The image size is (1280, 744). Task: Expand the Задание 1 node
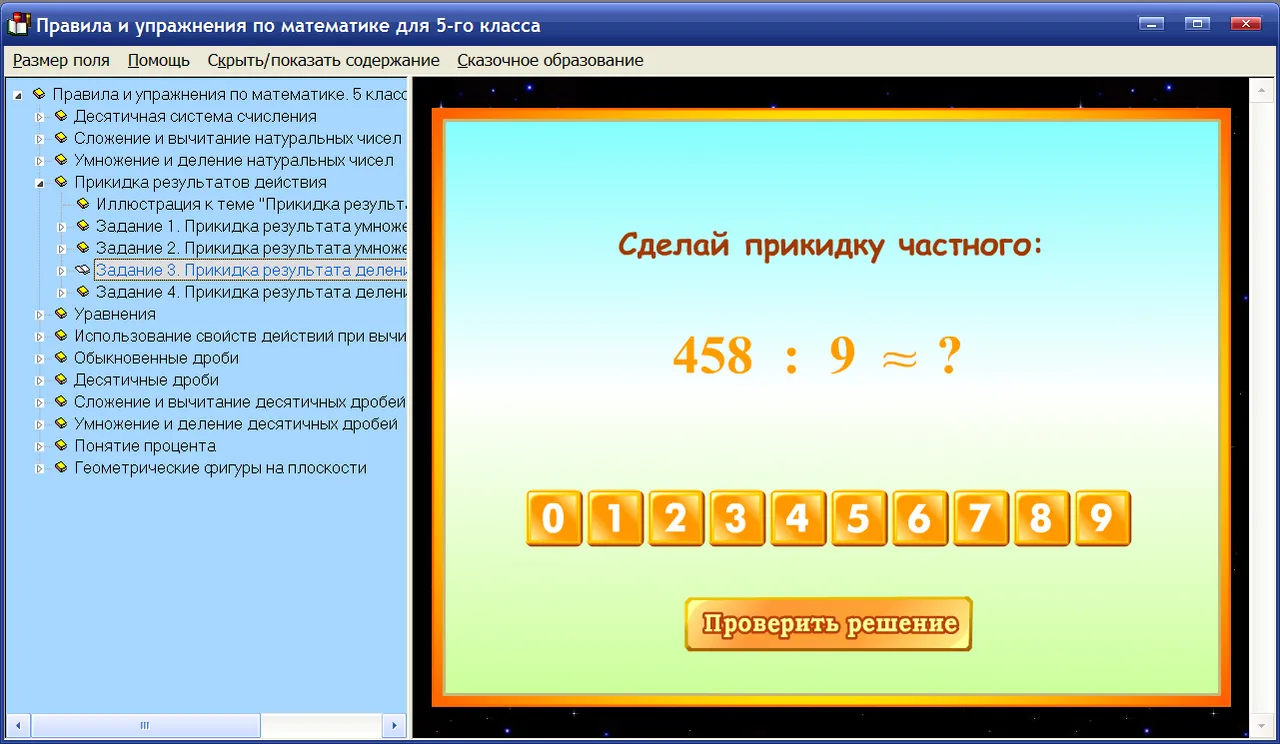pyautogui.click(x=62, y=227)
